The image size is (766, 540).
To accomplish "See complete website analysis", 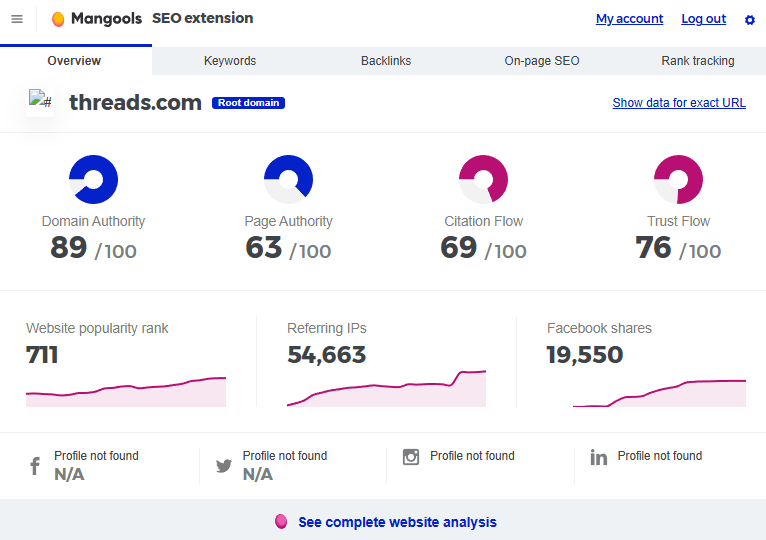I will pos(397,522).
